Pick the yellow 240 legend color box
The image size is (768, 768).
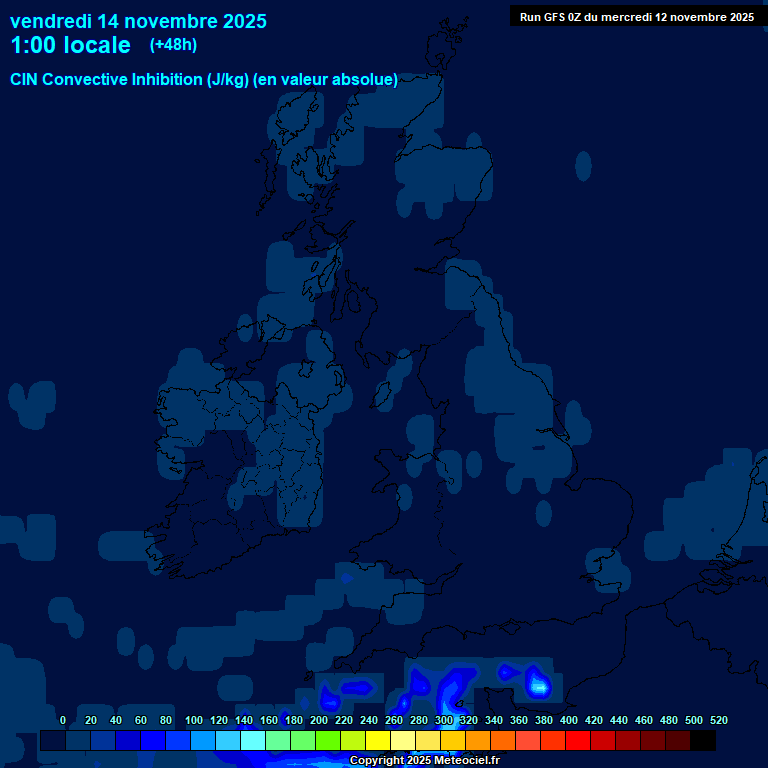point(378,741)
